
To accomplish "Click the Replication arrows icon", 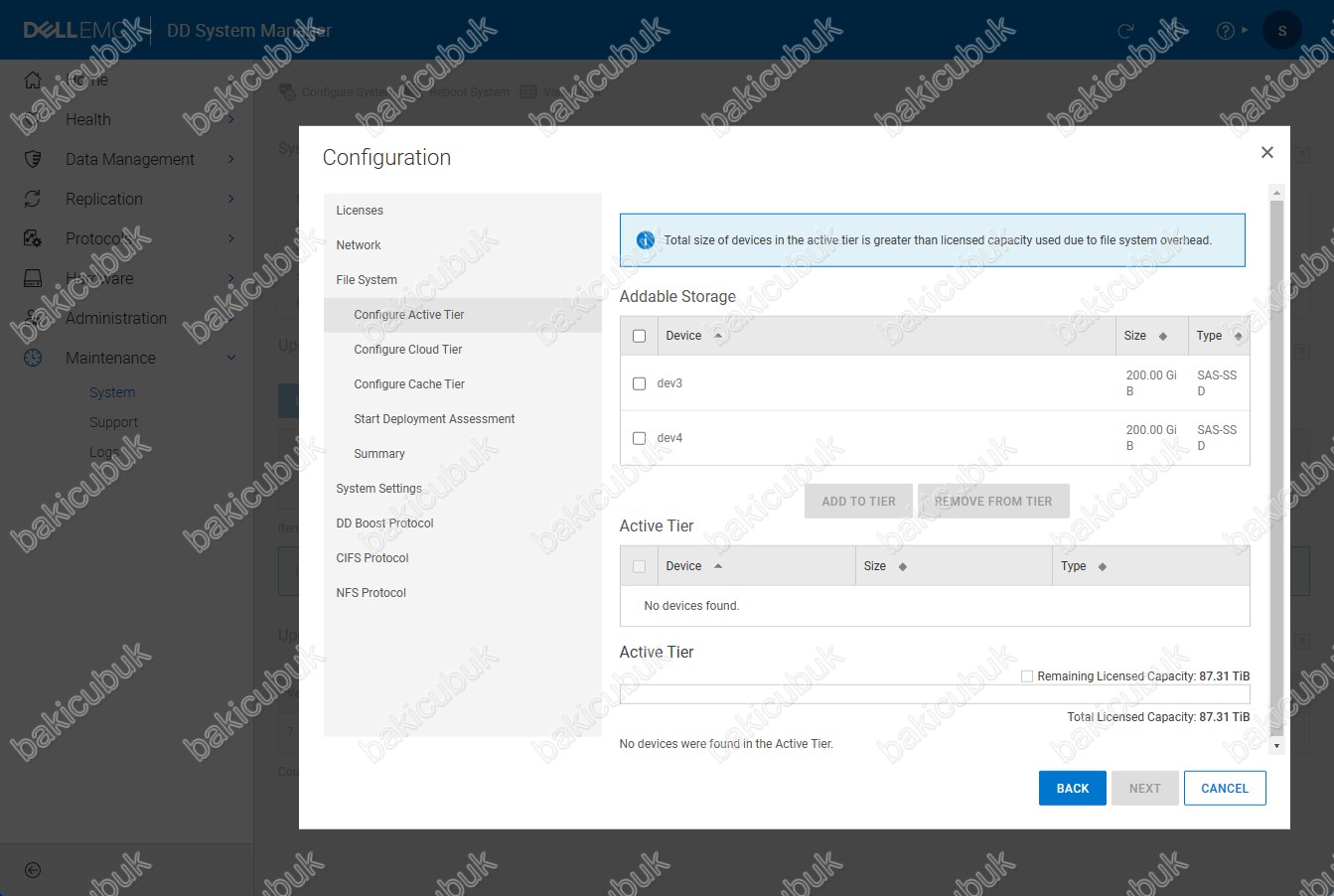I will (33, 199).
